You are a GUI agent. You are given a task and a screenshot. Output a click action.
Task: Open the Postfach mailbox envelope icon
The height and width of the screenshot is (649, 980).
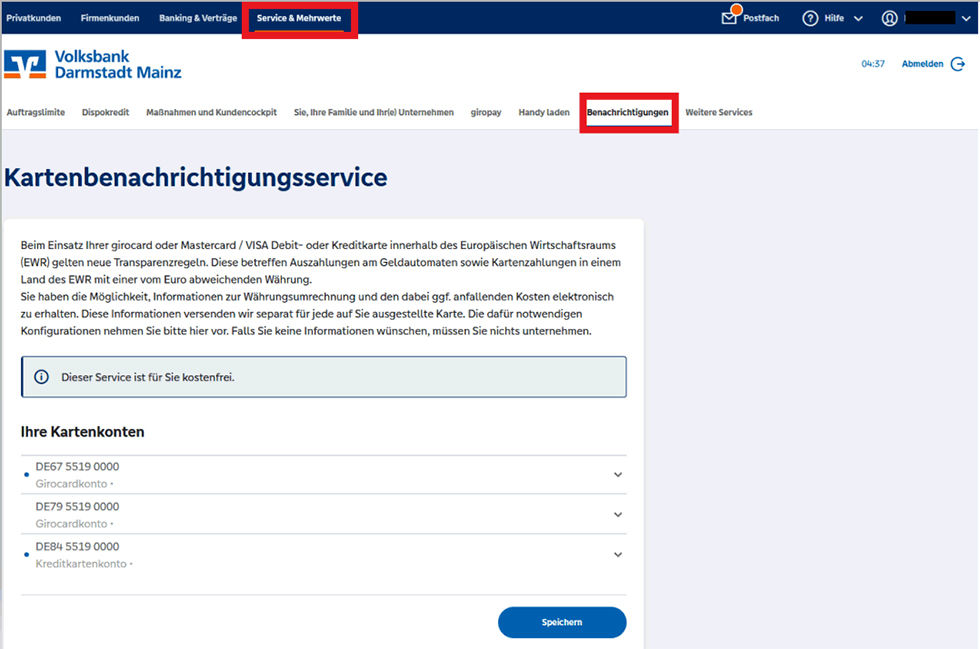pyautogui.click(x=729, y=18)
